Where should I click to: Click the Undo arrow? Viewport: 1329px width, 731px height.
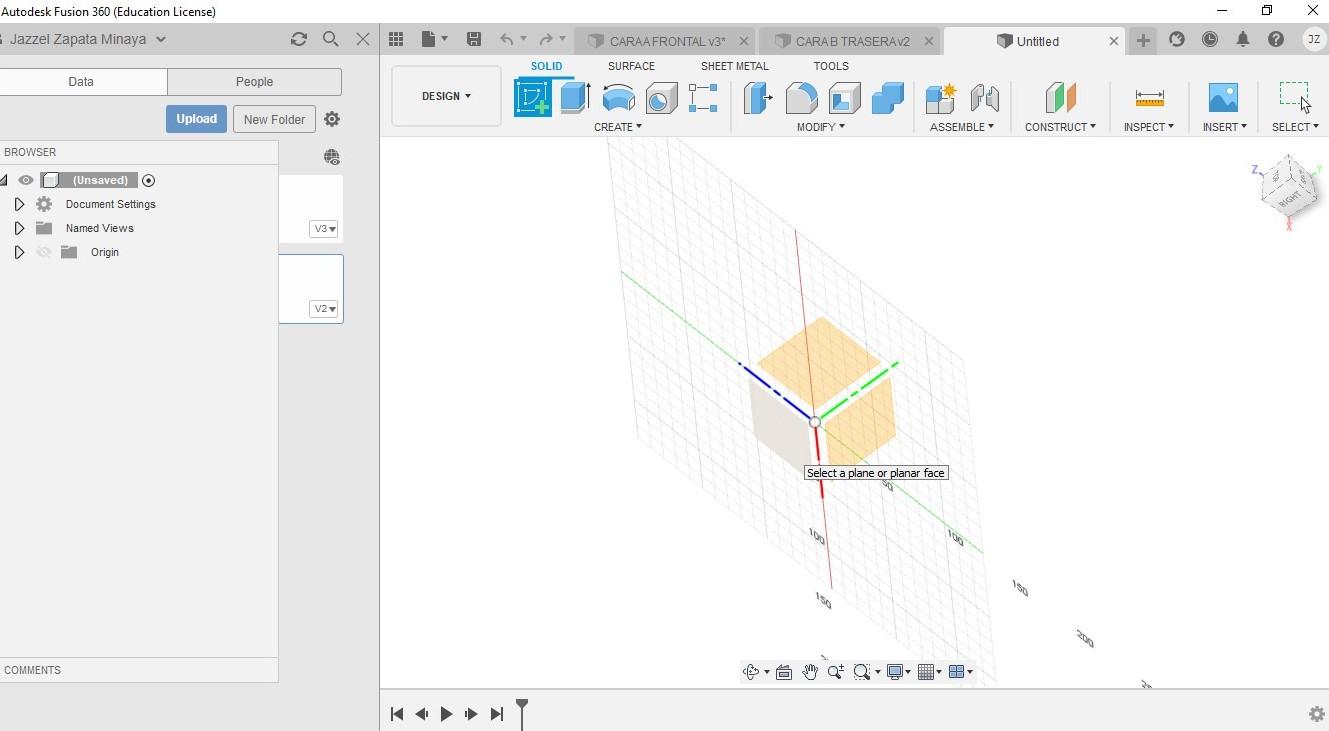point(507,39)
